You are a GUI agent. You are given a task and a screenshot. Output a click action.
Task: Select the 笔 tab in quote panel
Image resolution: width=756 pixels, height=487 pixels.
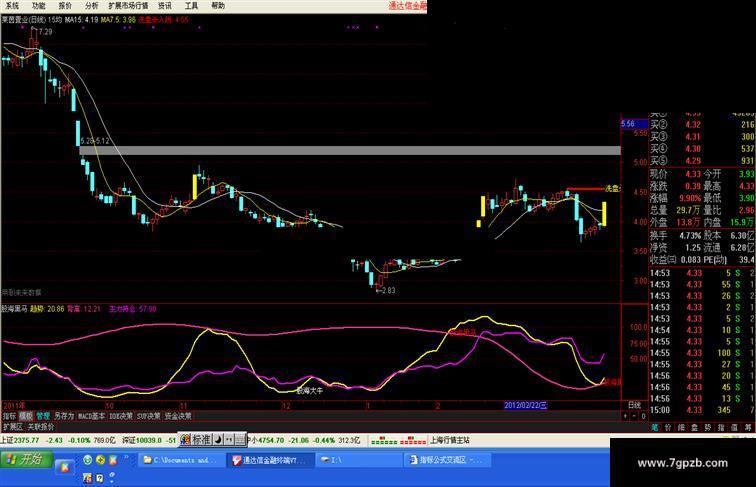point(655,427)
